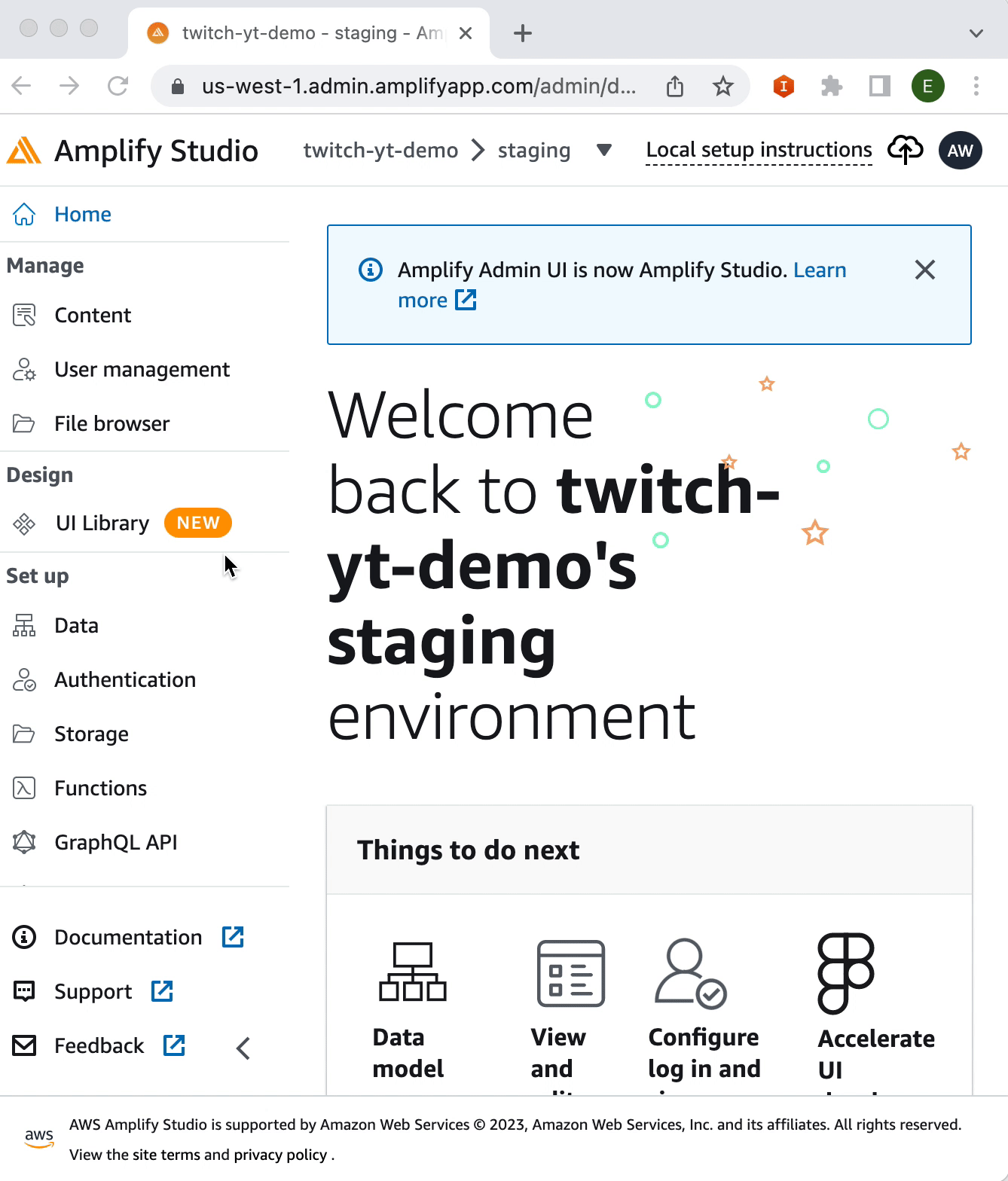Click the browser address bar

(418, 87)
